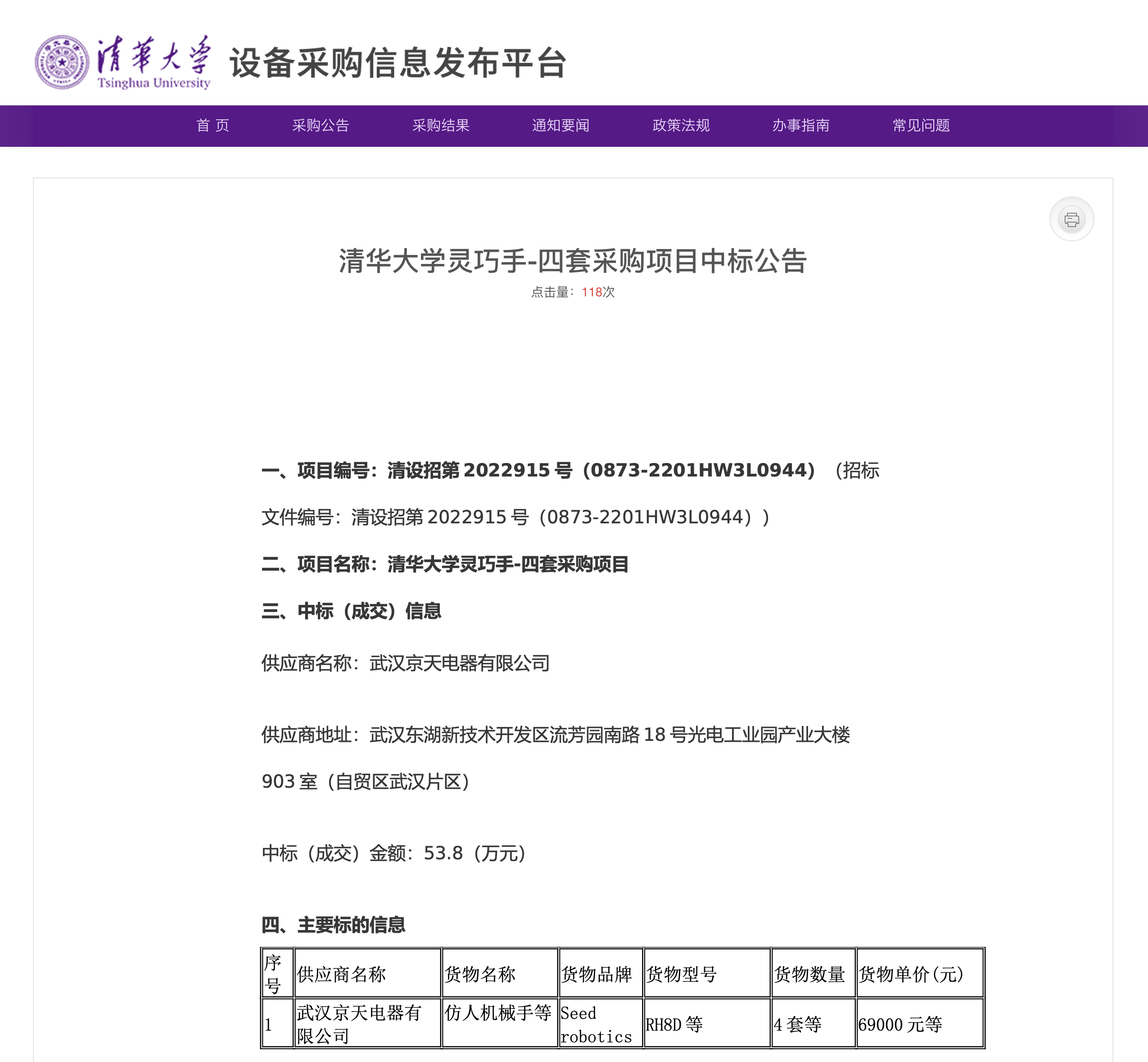Screen dimensions: 1148x1062
Task: Click the 设备采购信息发布平台 site title
Action: point(398,63)
